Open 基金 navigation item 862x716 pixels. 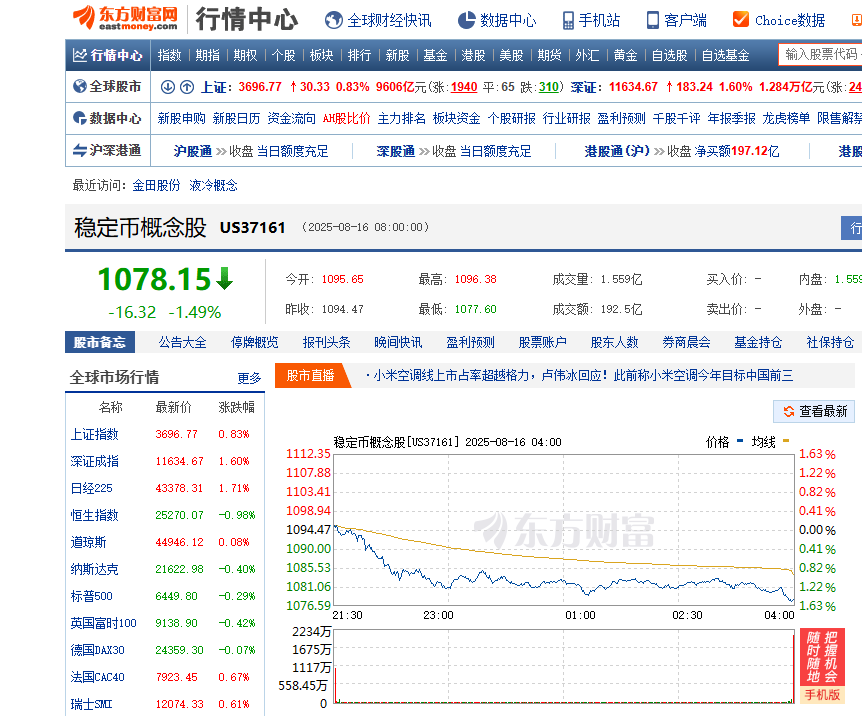point(435,56)
